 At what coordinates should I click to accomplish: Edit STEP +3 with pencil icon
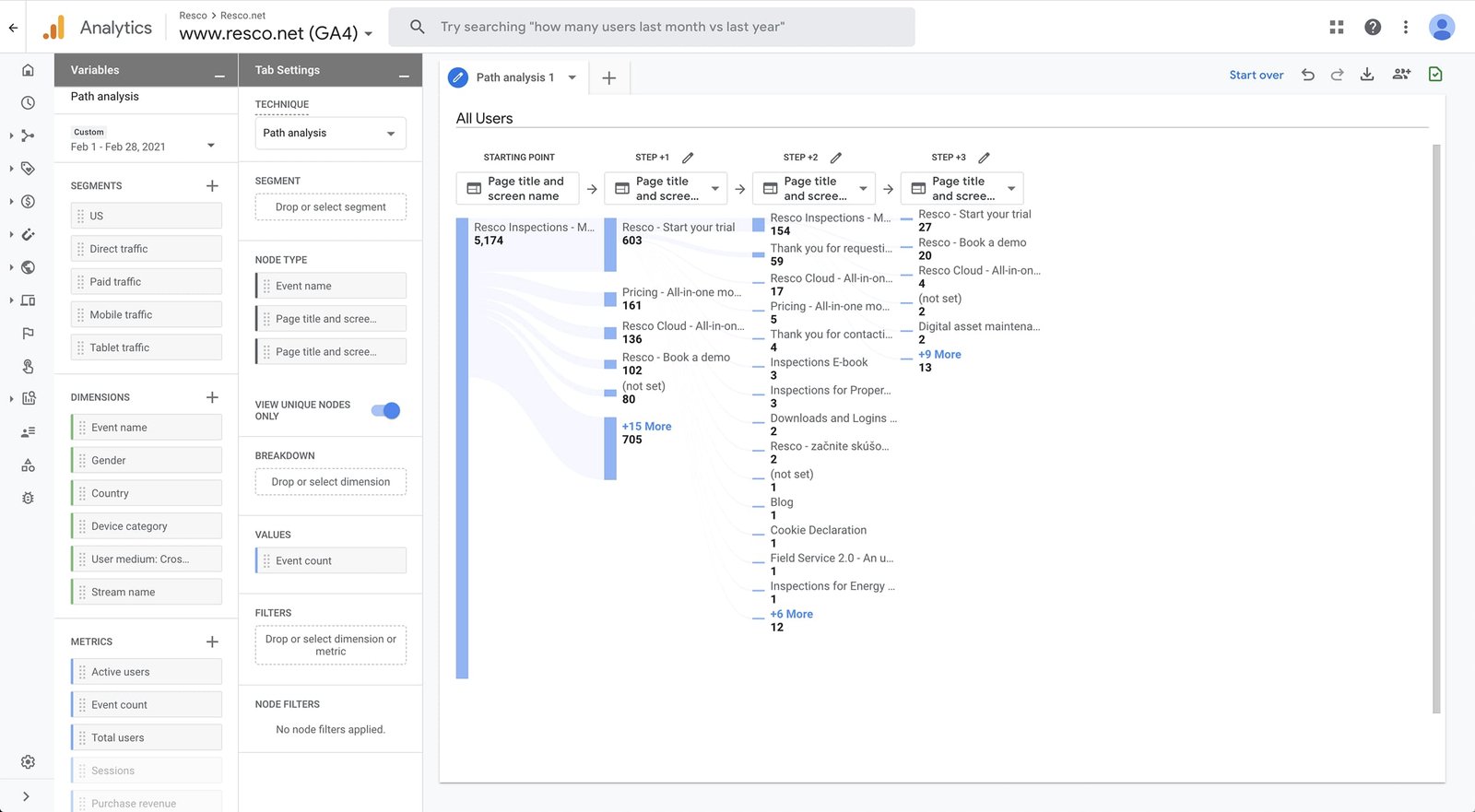pos(984,158)
